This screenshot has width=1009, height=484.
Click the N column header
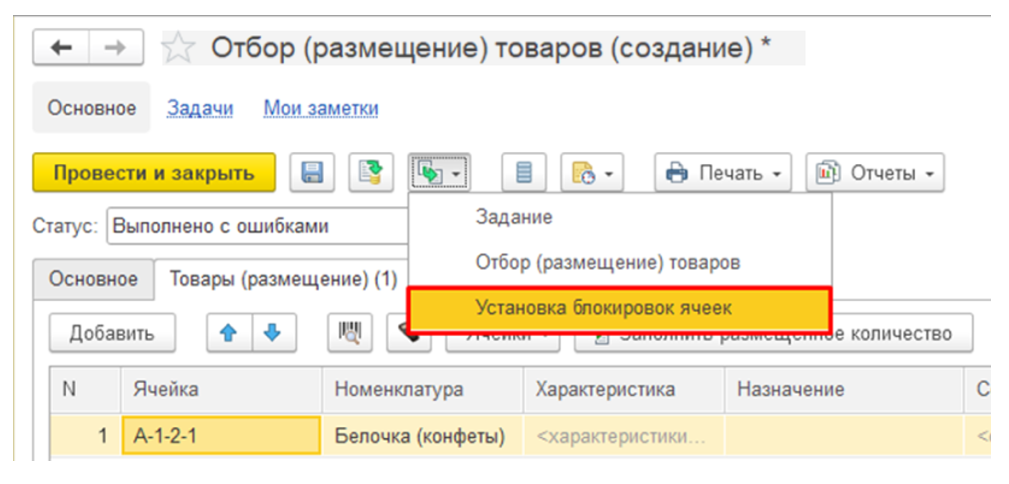[84, 389]
